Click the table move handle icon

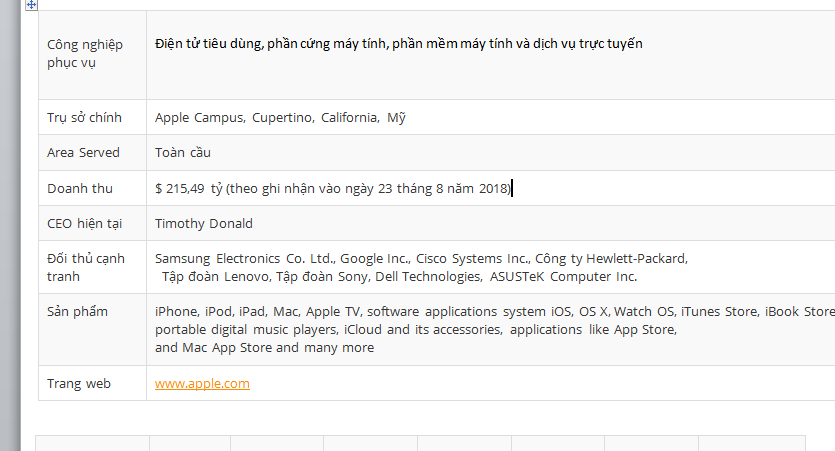32,6
